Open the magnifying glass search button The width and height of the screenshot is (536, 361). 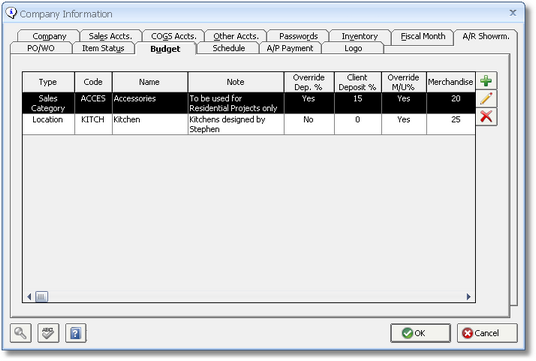(21, 333)
